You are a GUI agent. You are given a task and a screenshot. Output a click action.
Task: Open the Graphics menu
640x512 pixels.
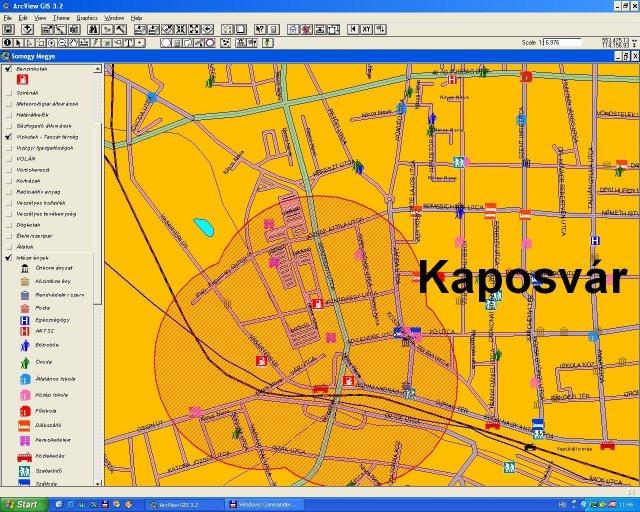(x=87, y=18)
